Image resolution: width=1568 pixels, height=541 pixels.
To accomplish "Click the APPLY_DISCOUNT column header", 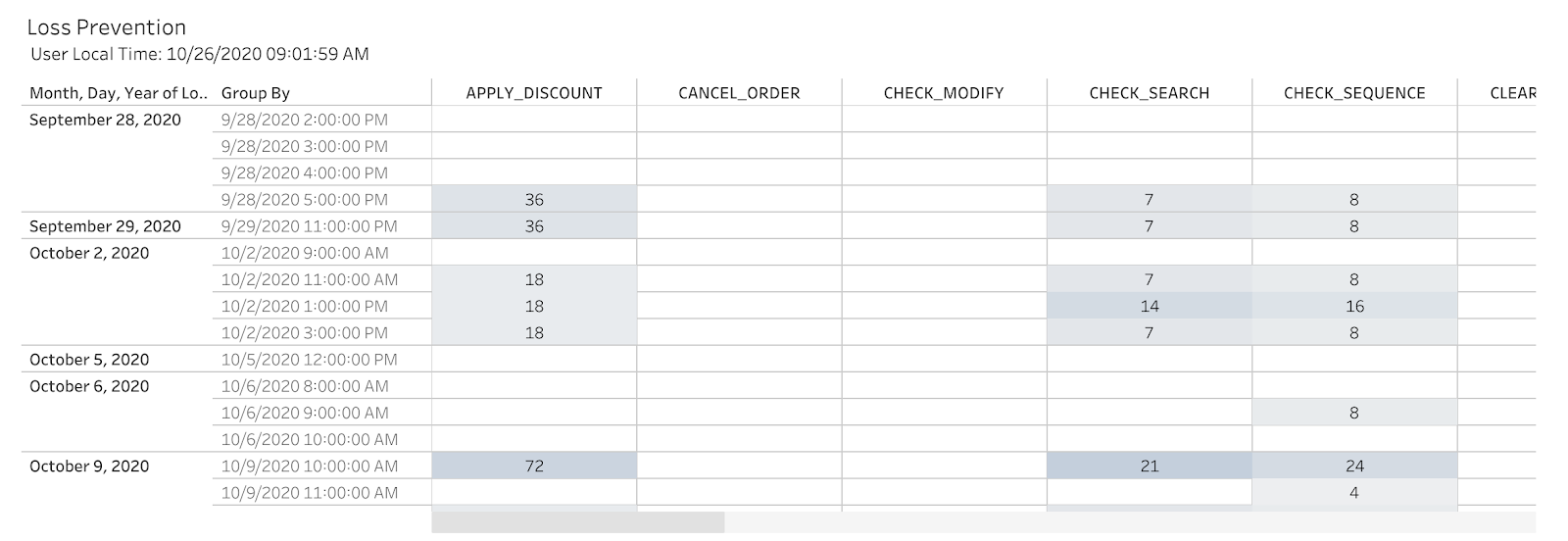I will [x=533, y=93].
